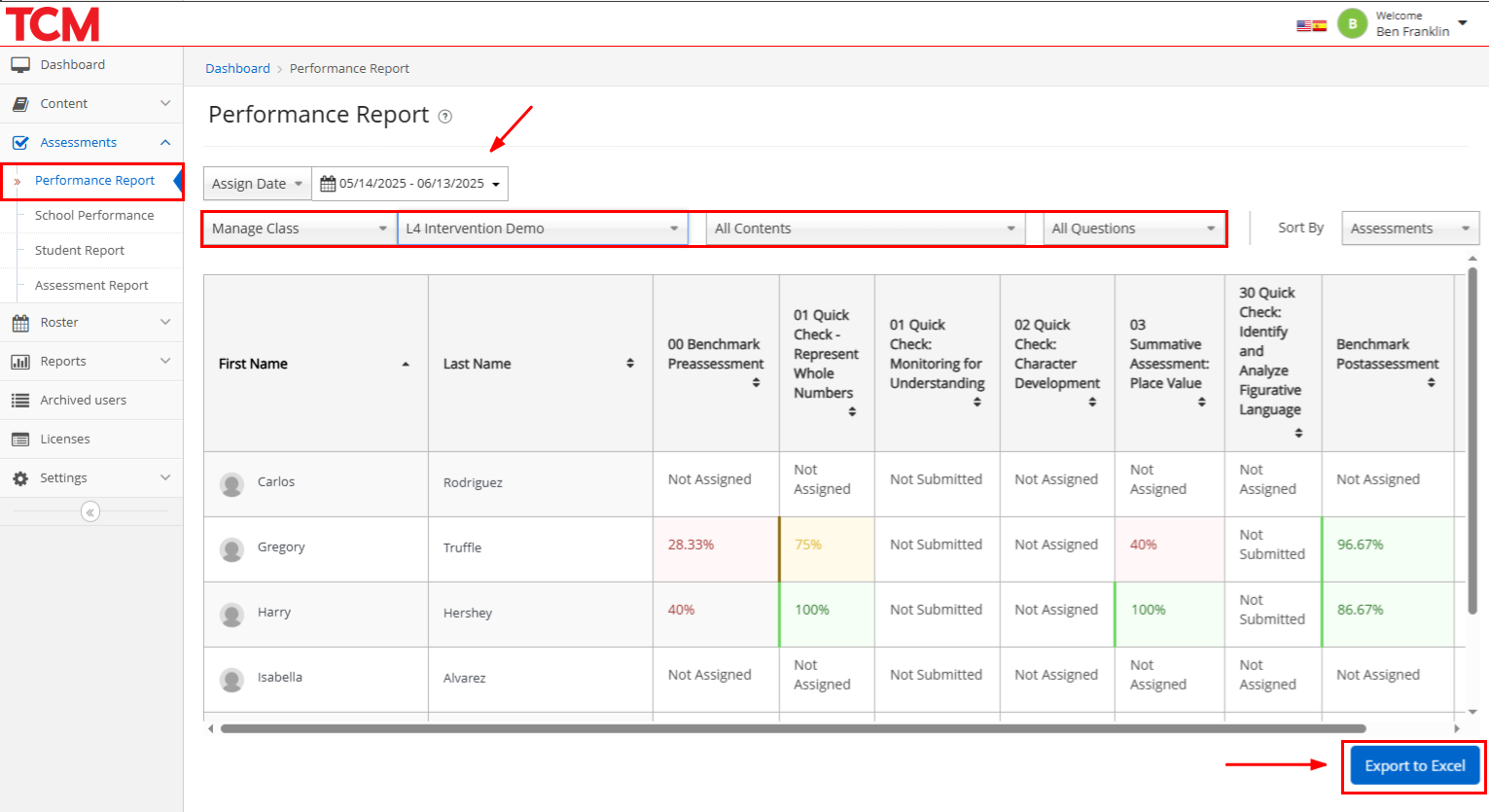Open the All Questions filter dropdown
This screenshot has height=812, width=1489.
tap(1133, 229)
